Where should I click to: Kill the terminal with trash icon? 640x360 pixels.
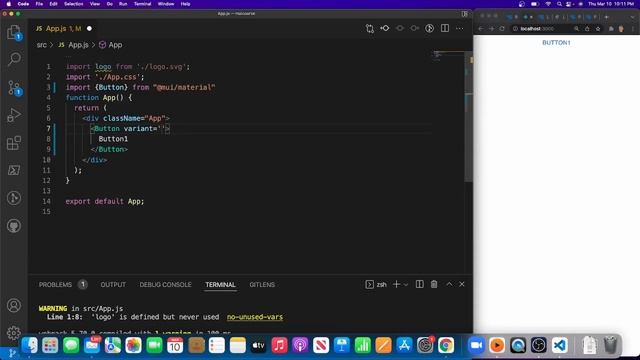click(434, 284)
